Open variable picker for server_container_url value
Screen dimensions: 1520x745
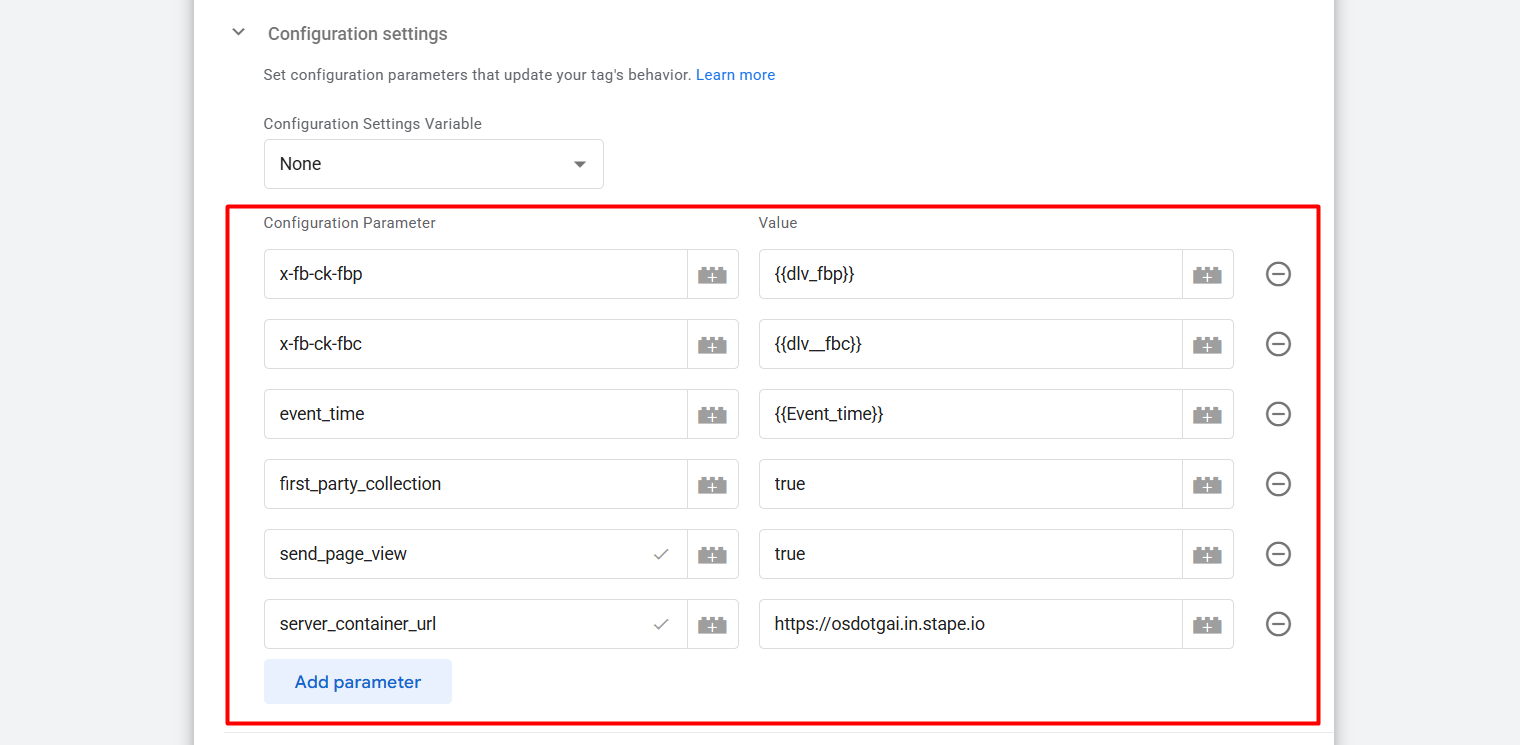tap(1207, 624)
